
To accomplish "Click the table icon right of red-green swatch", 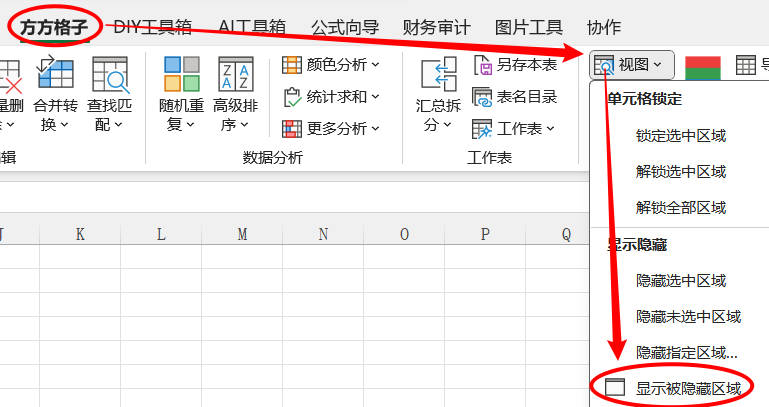I will coord(745,66).
